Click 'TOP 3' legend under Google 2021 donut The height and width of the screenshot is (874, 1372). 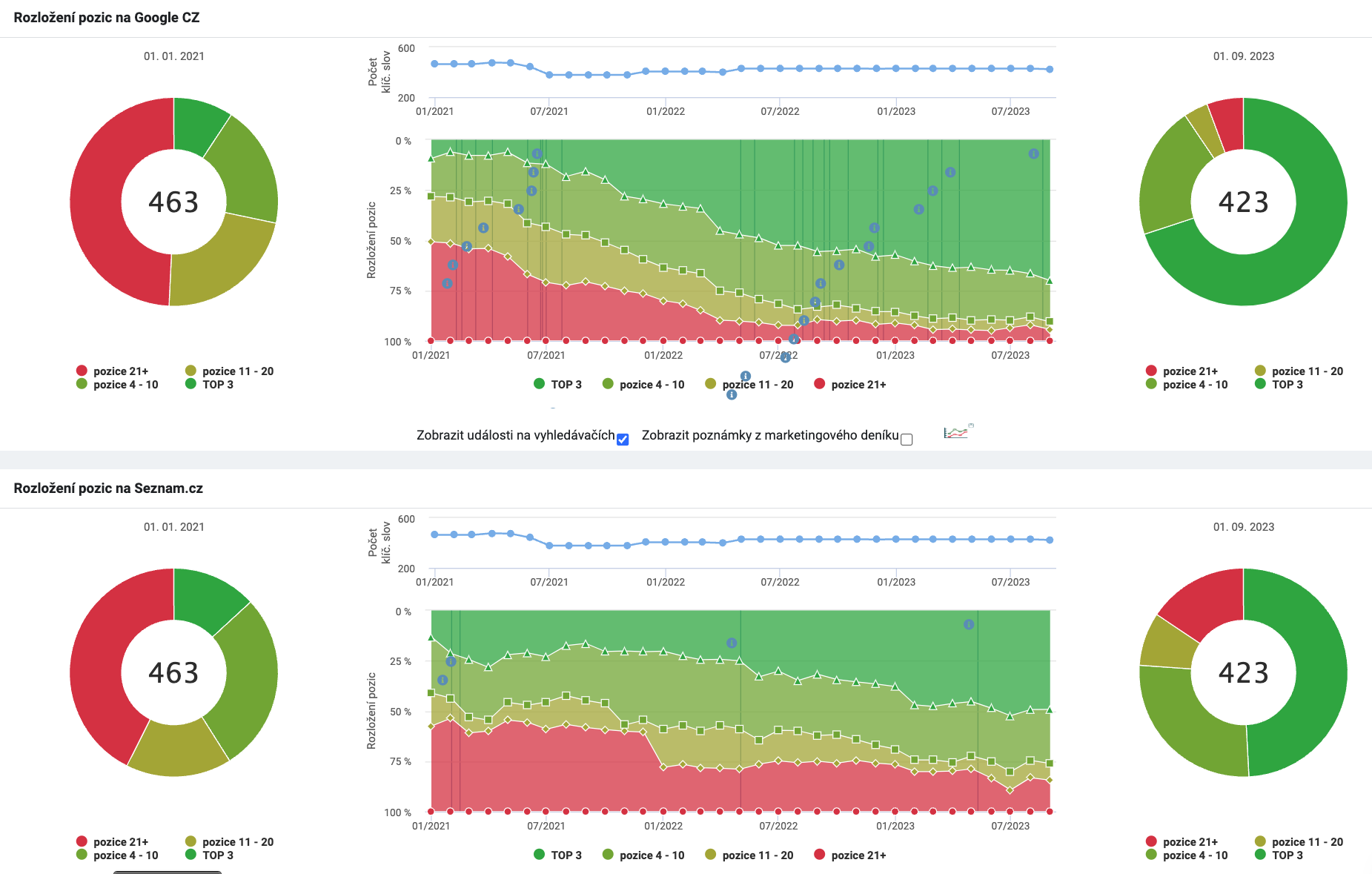[209, 384]
